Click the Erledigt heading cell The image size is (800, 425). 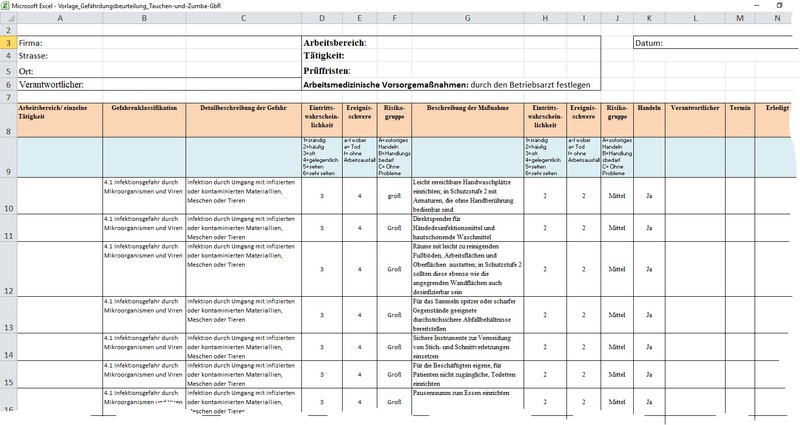pos(776,107)
